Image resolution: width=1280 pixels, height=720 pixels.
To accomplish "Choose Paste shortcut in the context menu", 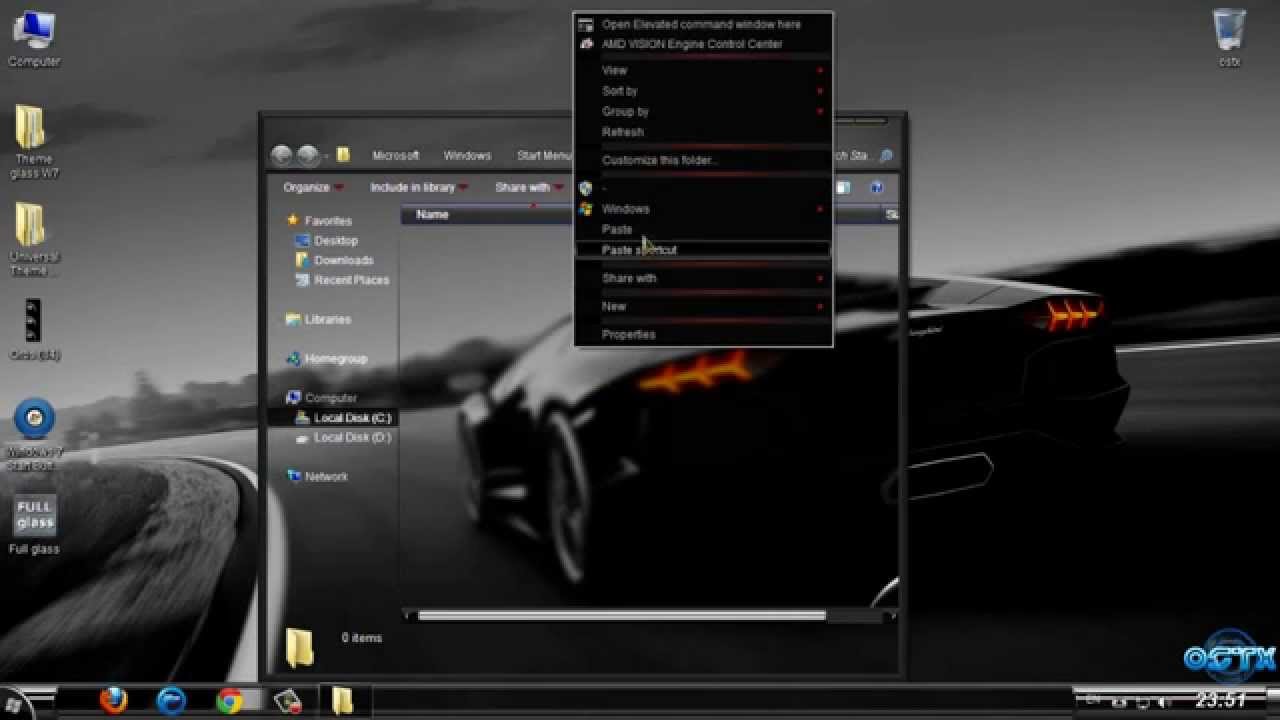I will point(703,250).
